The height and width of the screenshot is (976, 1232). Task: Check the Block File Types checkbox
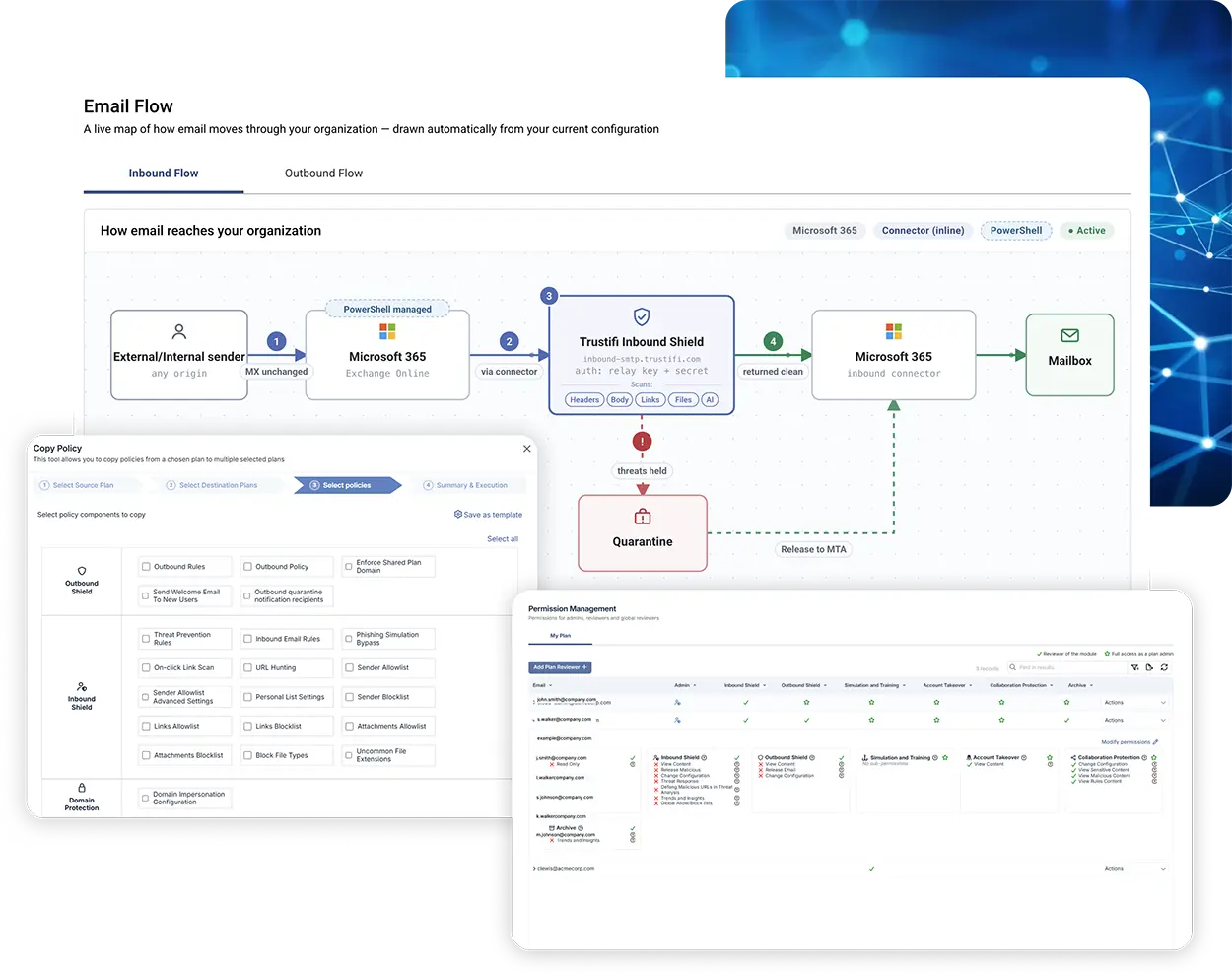[x=247, y=755]
